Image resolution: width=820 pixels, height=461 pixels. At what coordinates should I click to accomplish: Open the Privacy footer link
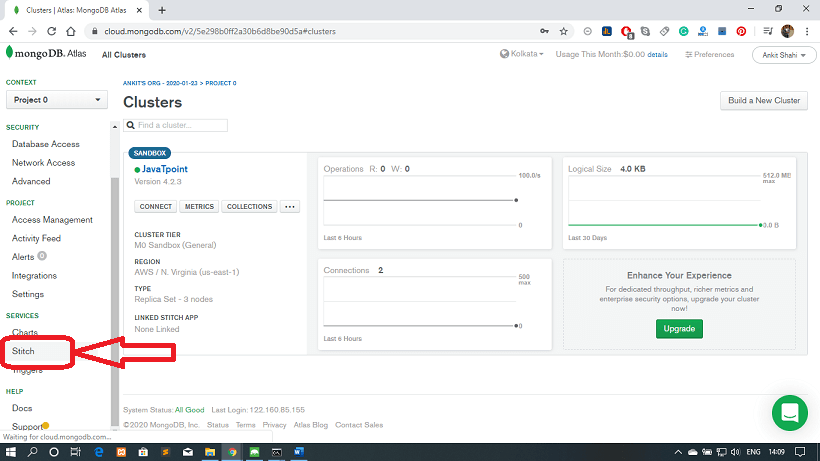pyautogui.click(x=274, y=425)
